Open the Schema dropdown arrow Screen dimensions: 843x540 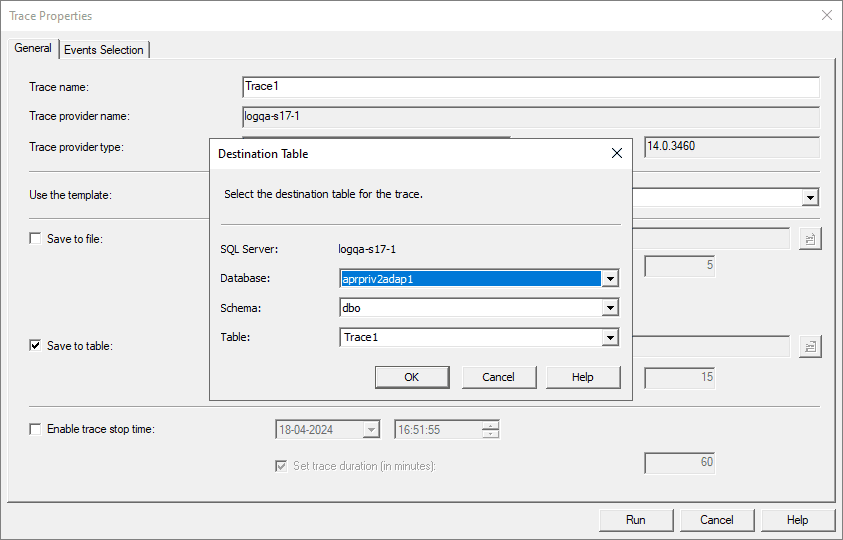click(x=610, y=308)
